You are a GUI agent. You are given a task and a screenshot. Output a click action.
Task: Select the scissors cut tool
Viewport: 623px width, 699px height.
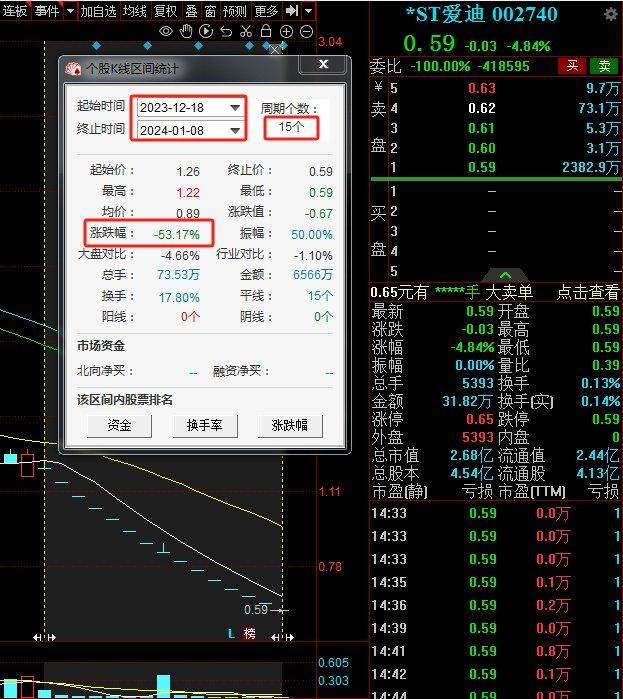click(246, 31)
